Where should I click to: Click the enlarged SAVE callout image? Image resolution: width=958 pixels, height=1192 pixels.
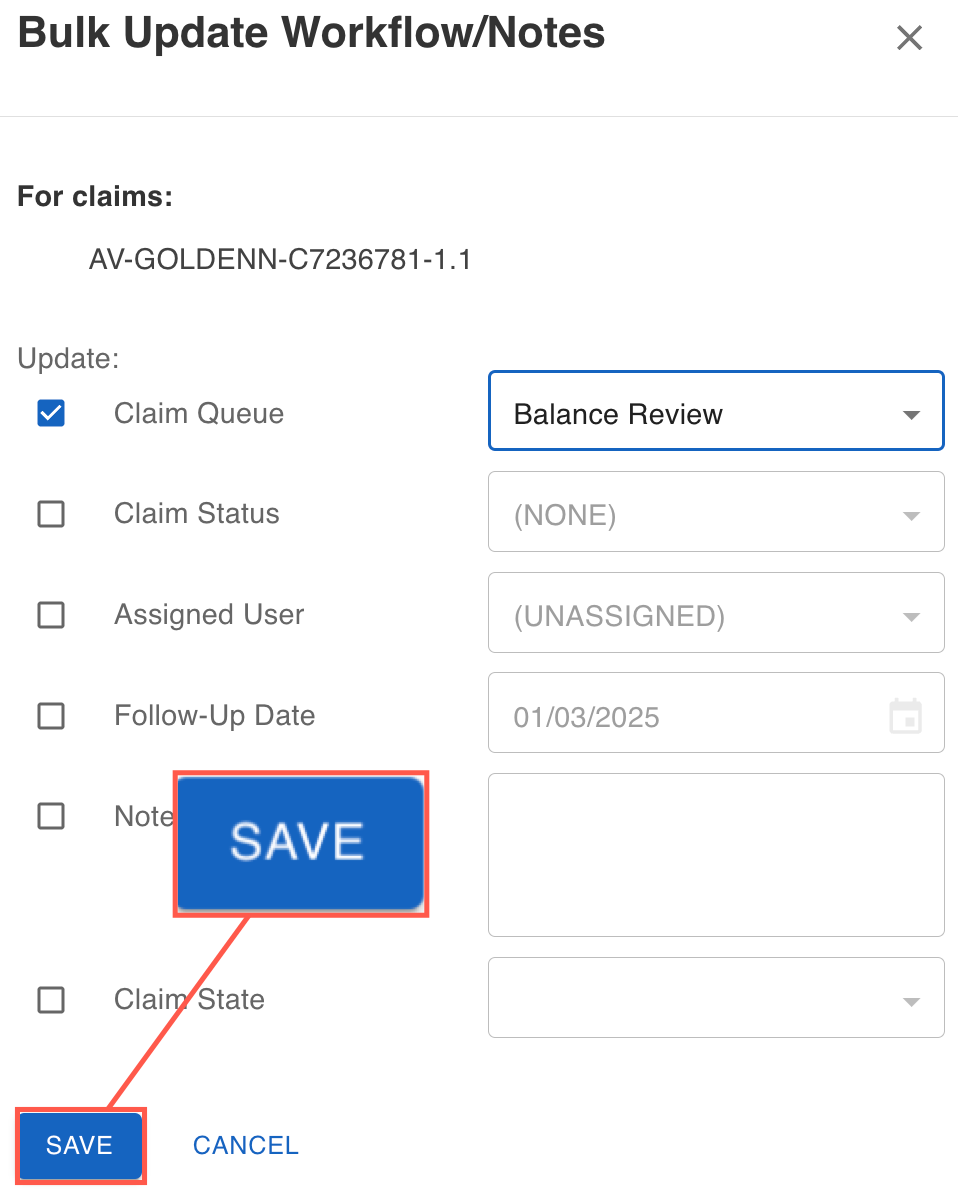[300, 843]
